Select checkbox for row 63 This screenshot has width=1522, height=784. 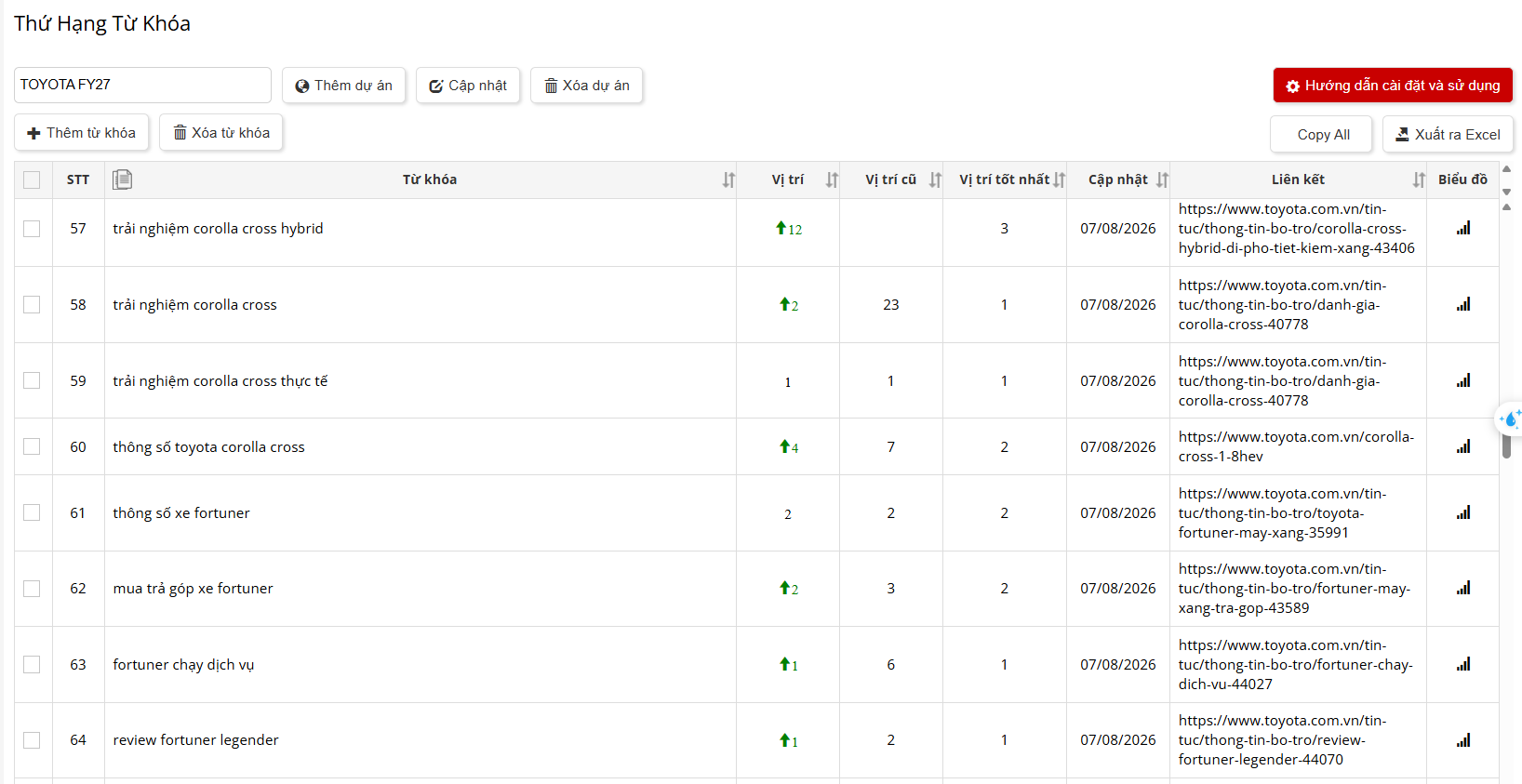click(32, 664)
